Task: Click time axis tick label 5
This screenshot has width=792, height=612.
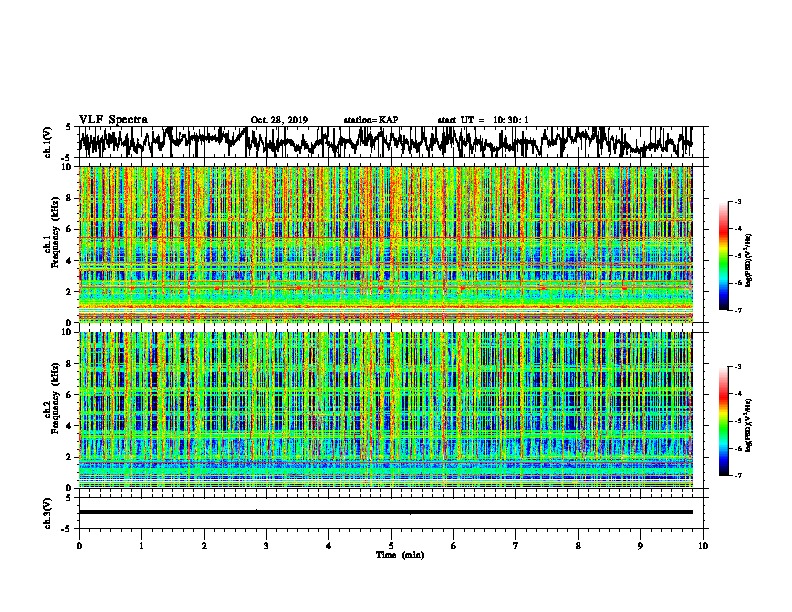Action: (391, 546)
